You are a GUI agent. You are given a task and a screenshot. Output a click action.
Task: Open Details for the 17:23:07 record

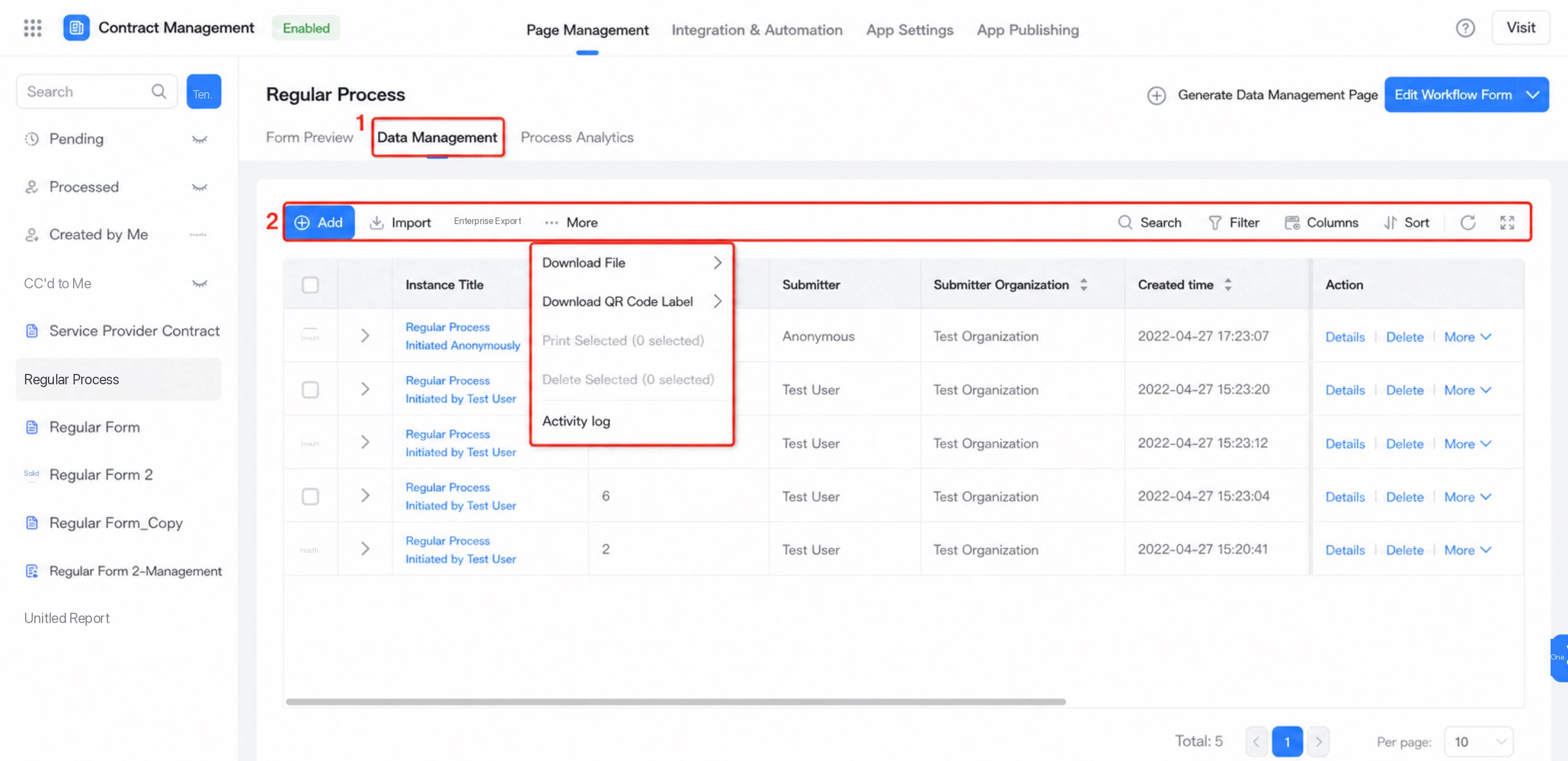1345,337
